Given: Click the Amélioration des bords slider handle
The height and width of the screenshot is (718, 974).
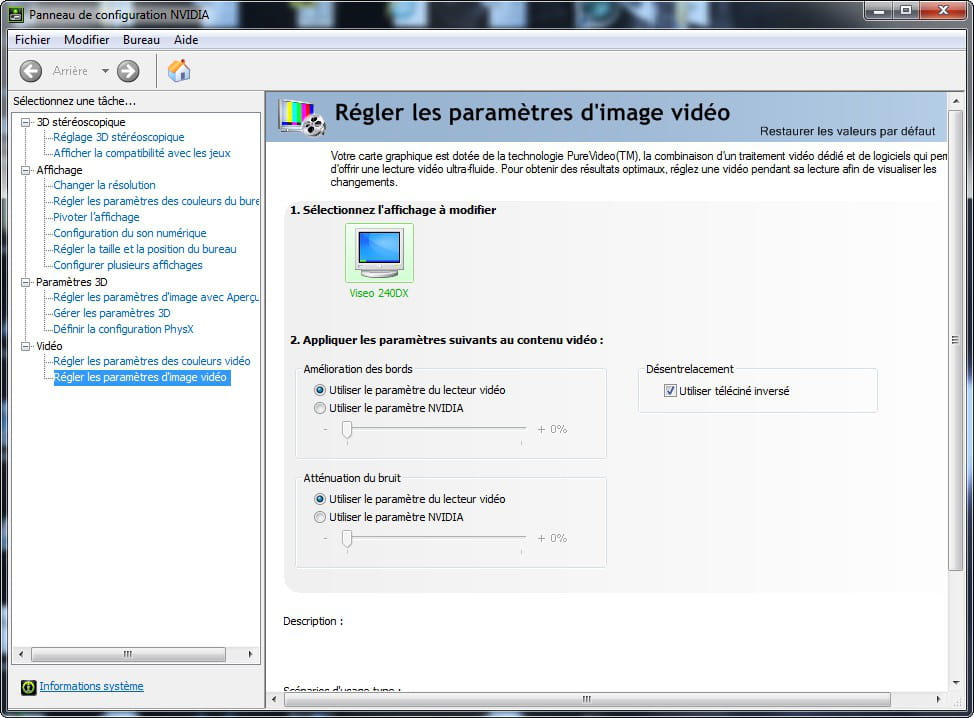Looking at the screenshot, I should [x=347, y=429].
